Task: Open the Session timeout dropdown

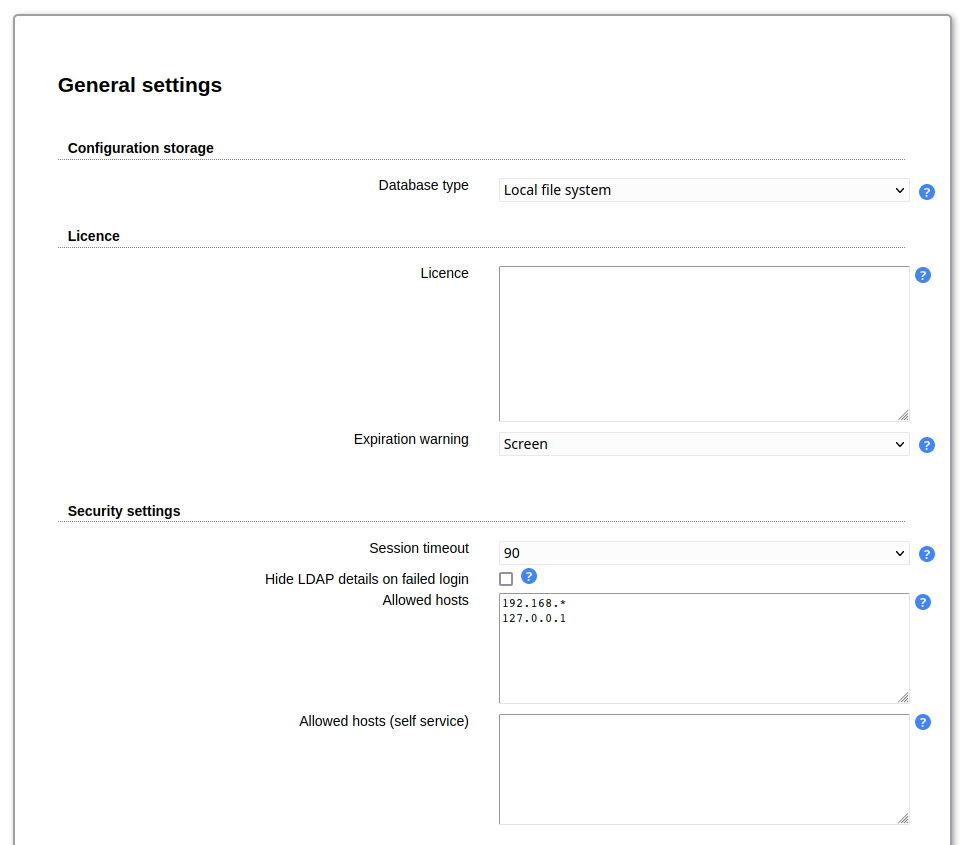Action: point(703,553)
